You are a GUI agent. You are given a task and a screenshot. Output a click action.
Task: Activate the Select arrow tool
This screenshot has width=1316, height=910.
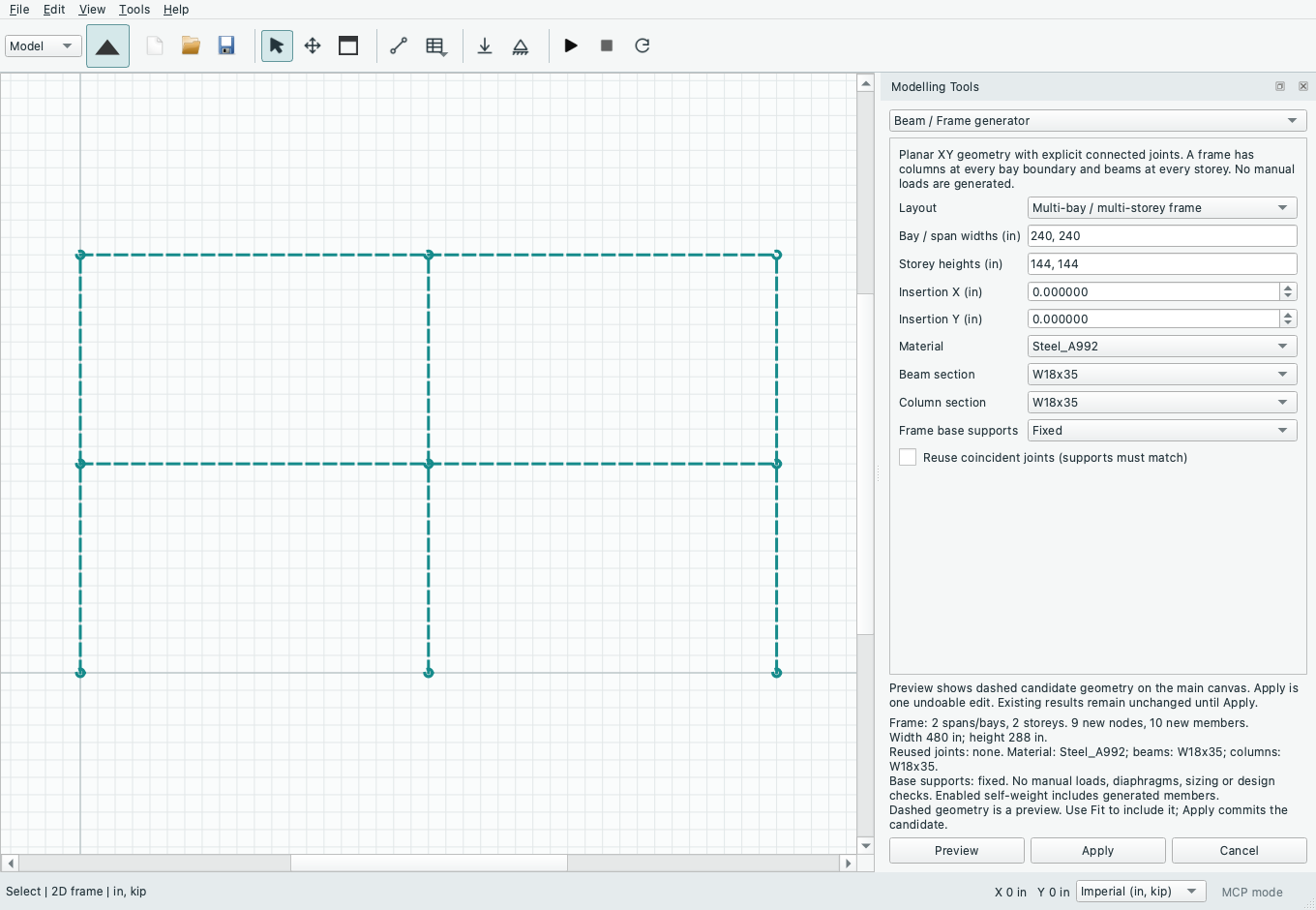point(277,45)
